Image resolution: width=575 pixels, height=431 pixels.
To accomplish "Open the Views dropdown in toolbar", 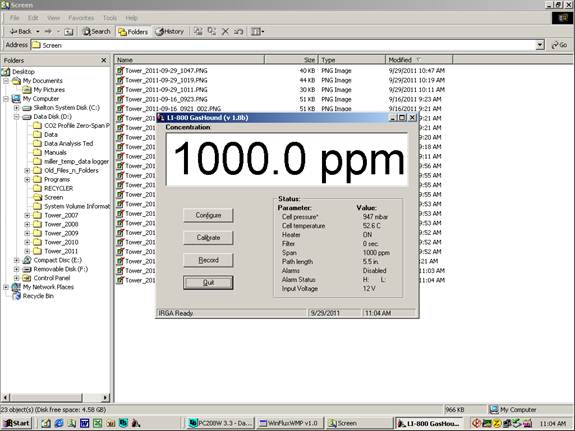I will 257,32.
